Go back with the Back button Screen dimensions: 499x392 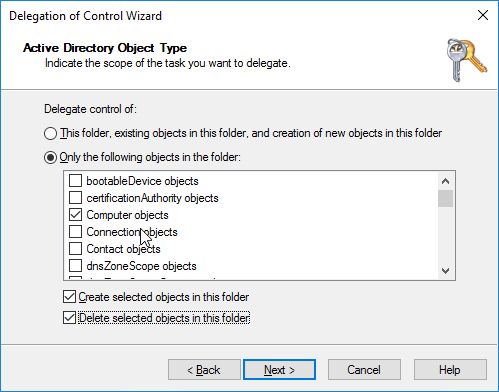point(204,370)
